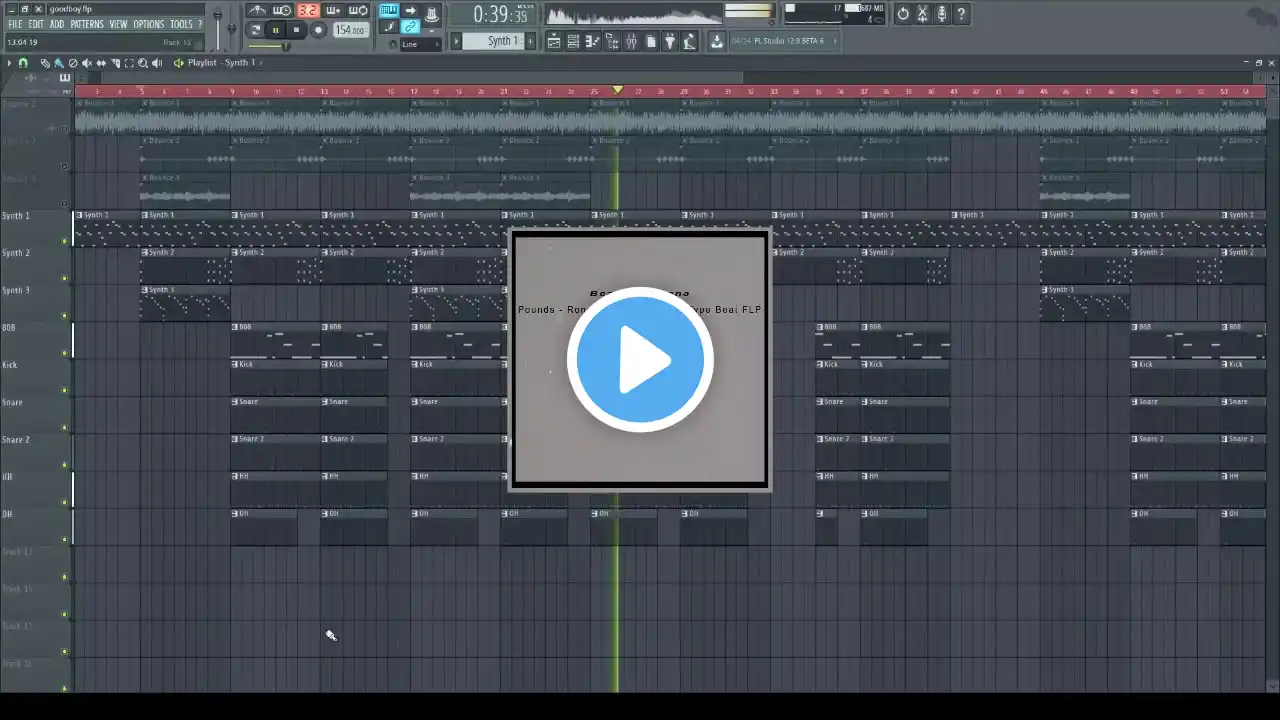Mute the Snare track

click(65, 428)
